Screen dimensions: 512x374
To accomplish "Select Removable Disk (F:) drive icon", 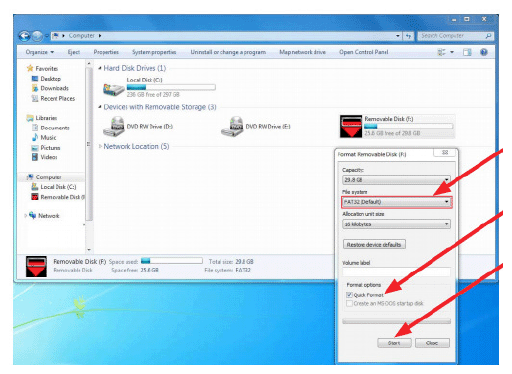I will [351, 127].
